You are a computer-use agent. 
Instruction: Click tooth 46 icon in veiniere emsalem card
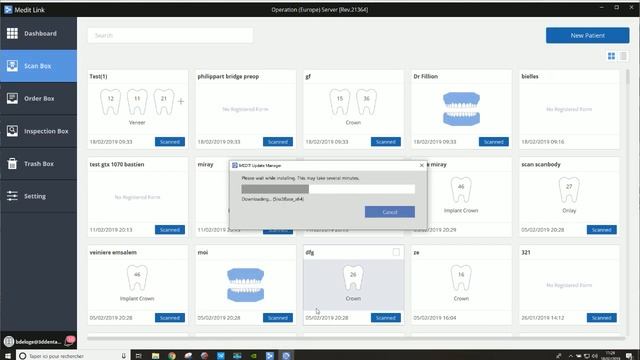(x=137, y=278)
